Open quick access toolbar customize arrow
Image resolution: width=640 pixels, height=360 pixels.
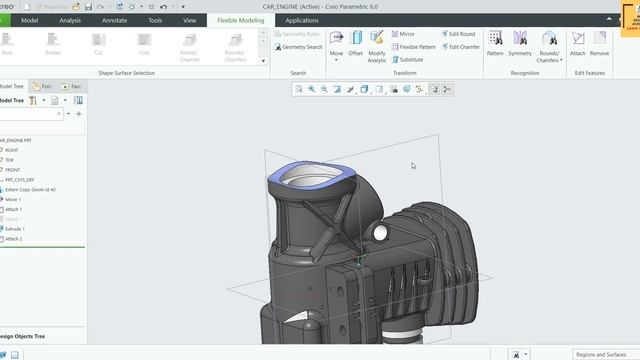(183, 7)
